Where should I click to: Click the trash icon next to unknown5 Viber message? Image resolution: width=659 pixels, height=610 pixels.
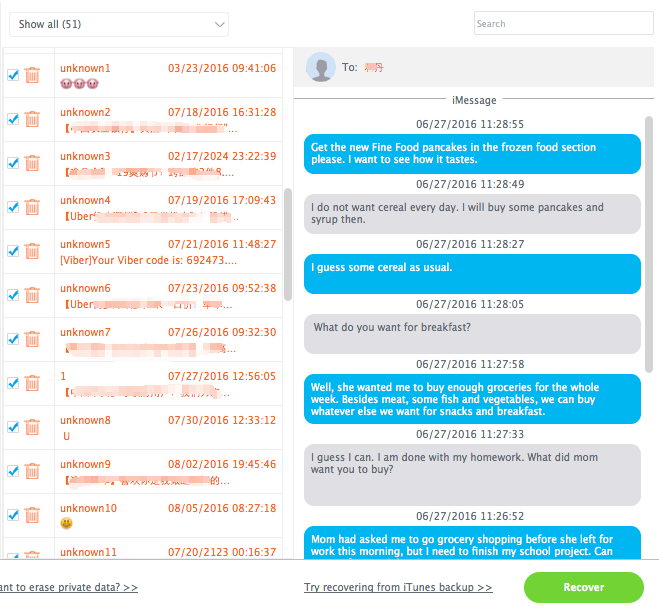(x=32, y=251)
